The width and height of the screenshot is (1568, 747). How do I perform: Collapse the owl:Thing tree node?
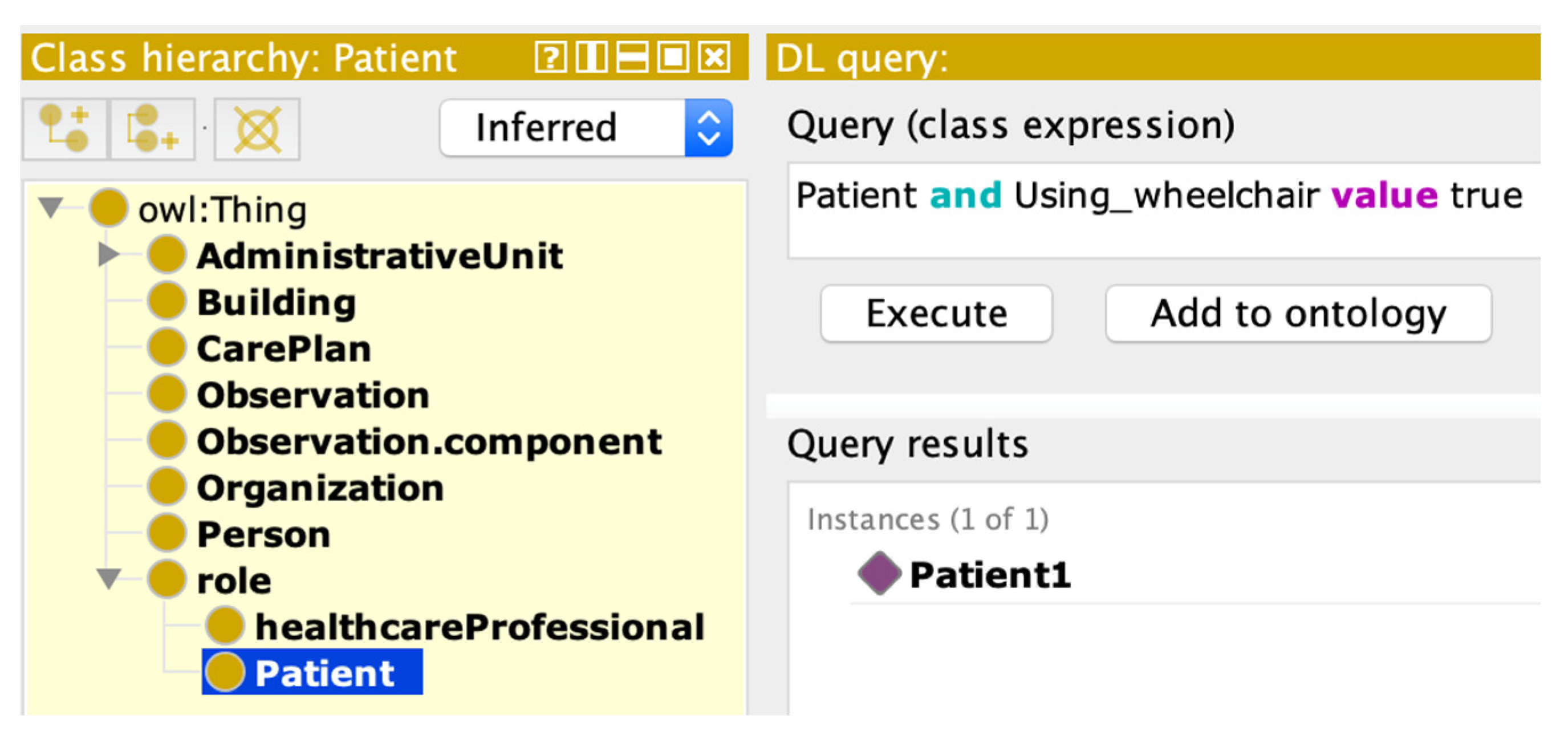(x=51, y=207)
